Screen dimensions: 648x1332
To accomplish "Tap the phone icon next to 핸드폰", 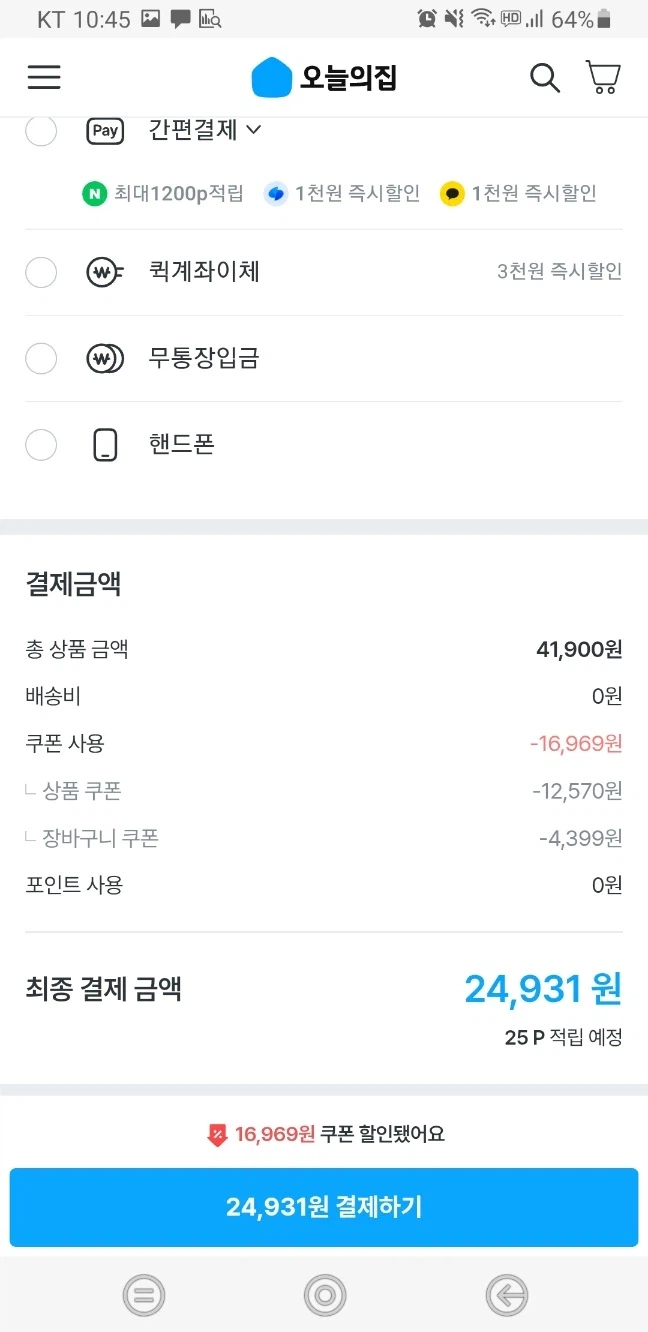I will (105, 444).
